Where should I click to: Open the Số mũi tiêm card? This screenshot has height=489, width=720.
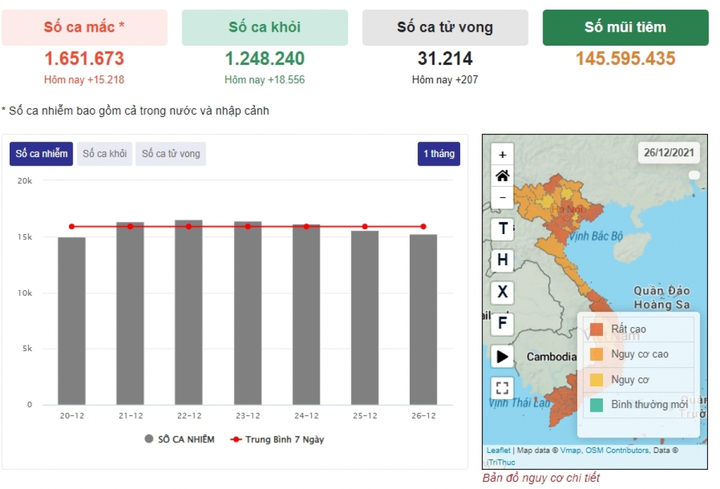click(x=625, y=28)
